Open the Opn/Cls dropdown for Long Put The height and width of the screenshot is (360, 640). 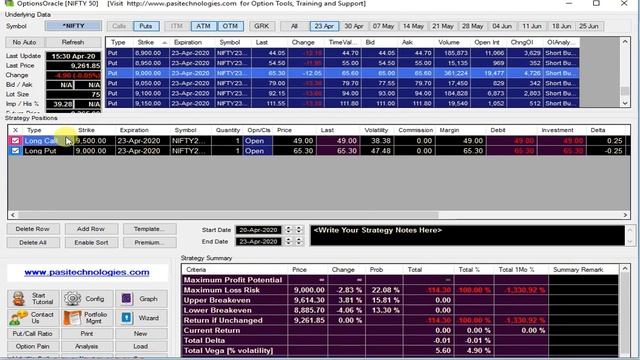(258, 151)
